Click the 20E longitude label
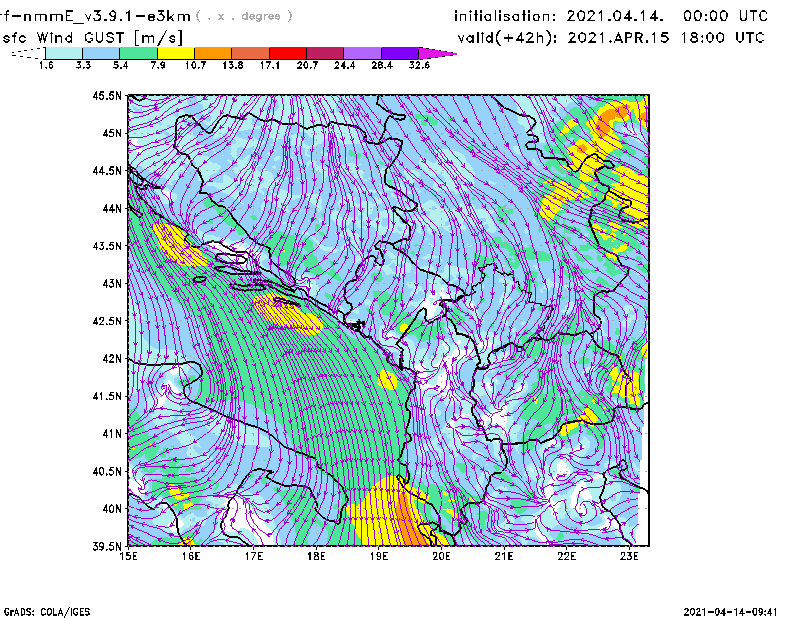The image size is (800, 618). [441, 556]
